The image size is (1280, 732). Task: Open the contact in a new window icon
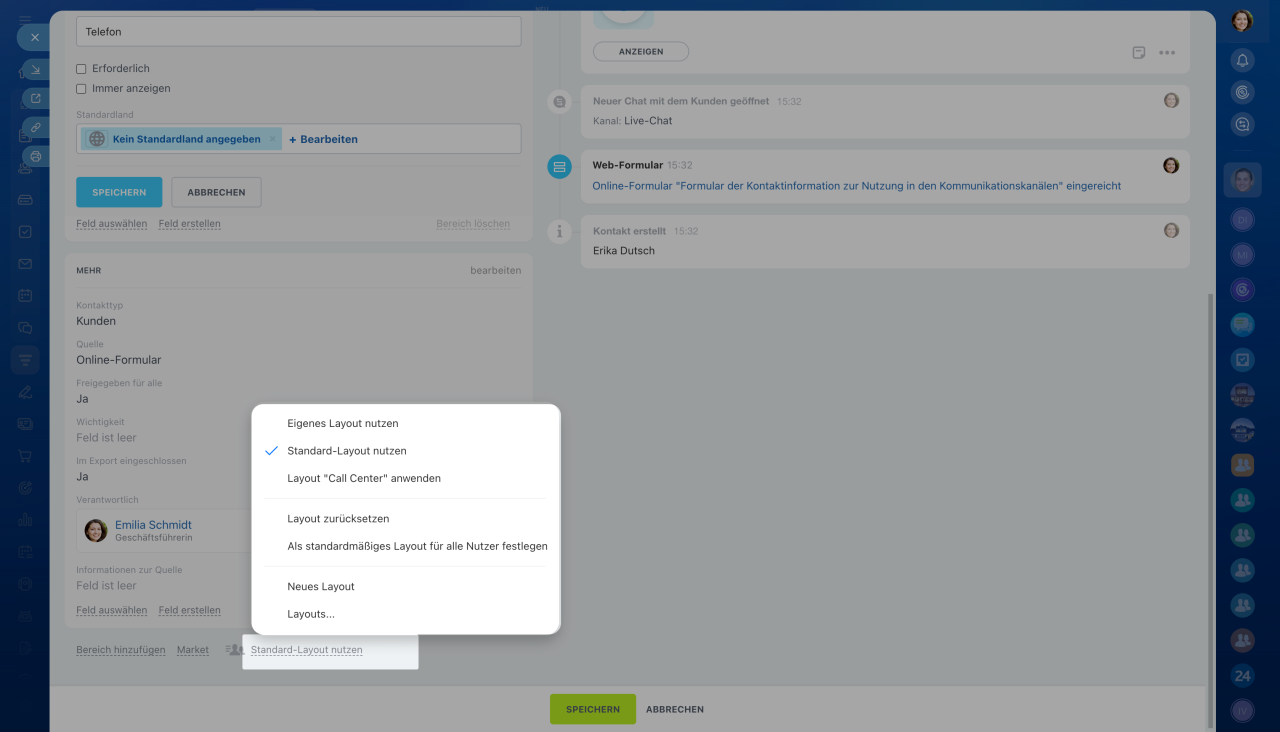click(x=35, y=98)
